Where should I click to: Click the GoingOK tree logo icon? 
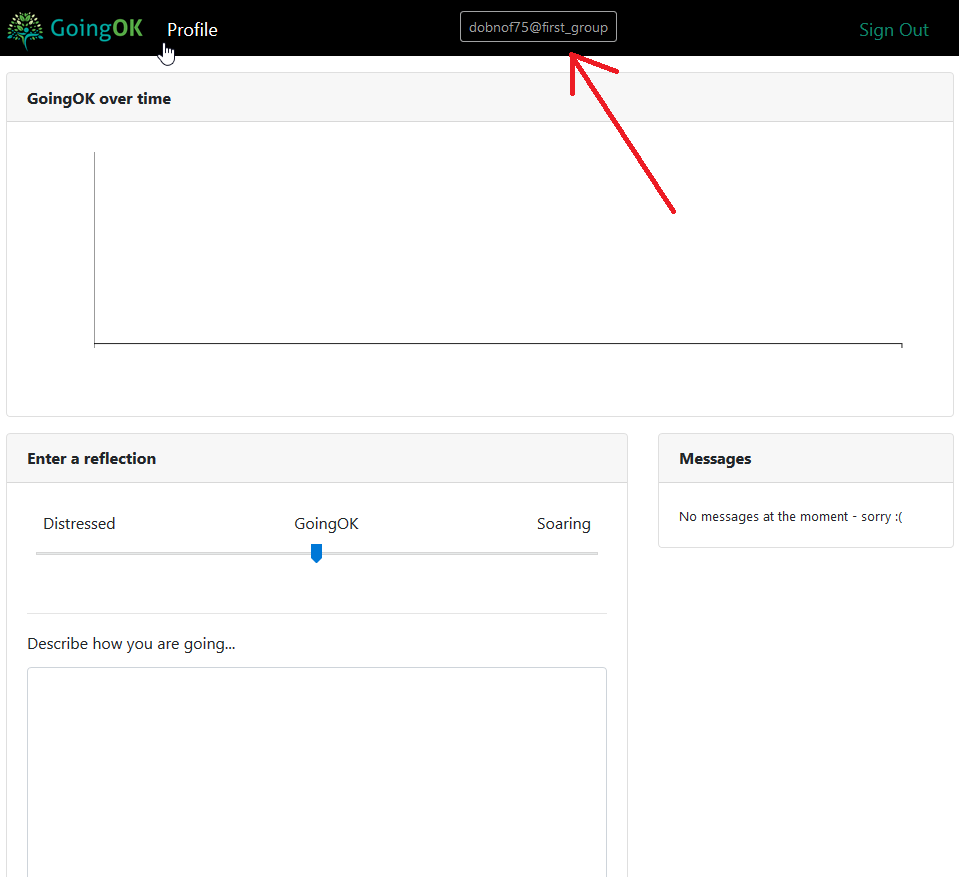pyautogui.click(x=25, y=30)
